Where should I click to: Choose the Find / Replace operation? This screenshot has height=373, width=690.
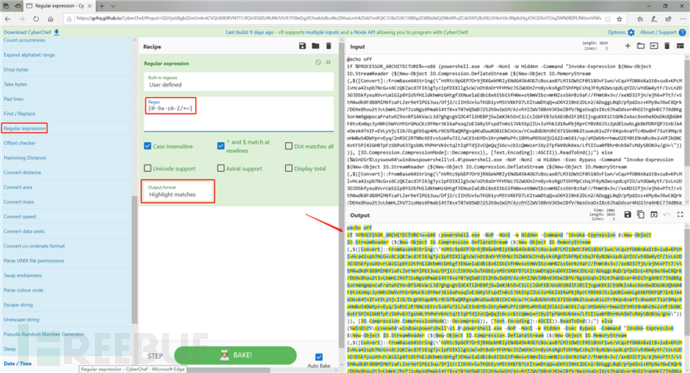19,113
